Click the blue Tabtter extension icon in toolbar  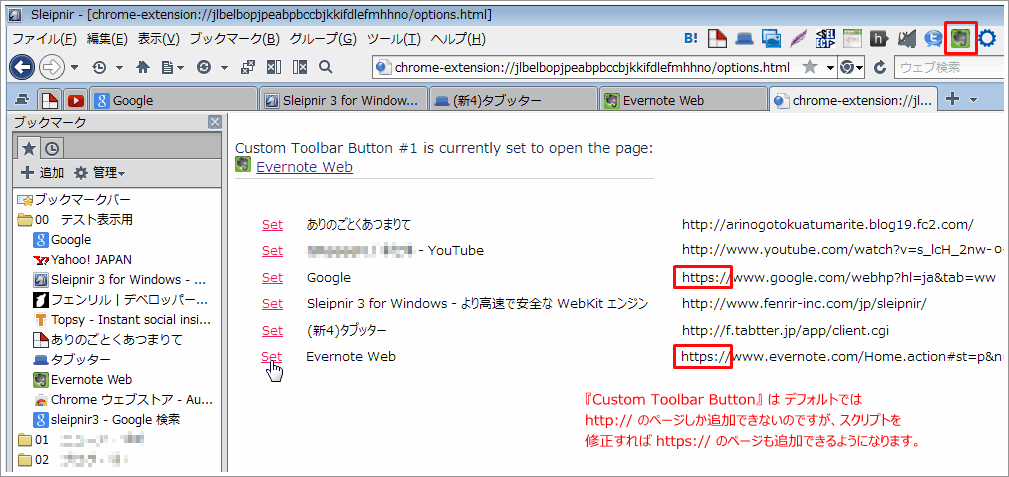coord(745,40)
